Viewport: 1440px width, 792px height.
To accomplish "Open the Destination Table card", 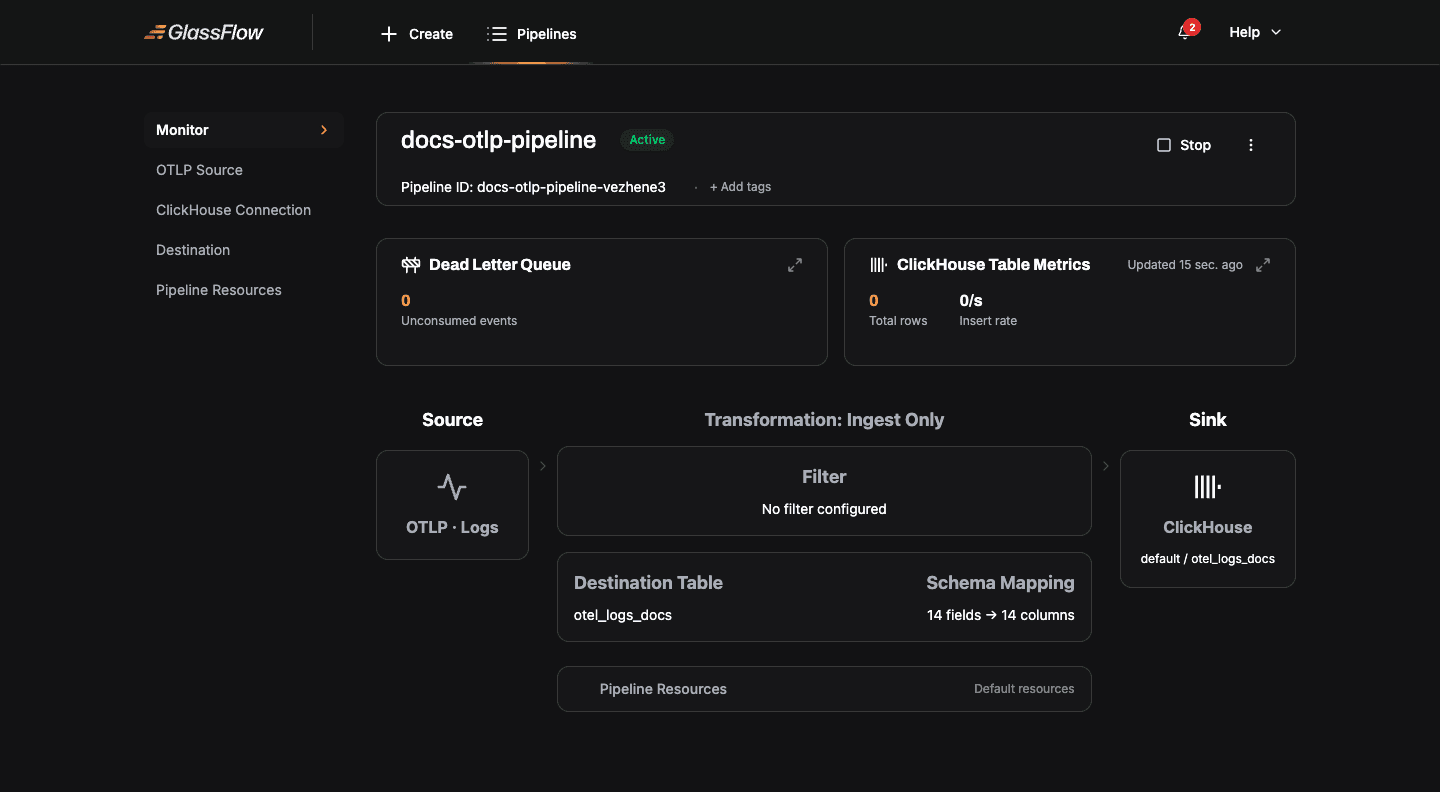I will coord(824,597).
